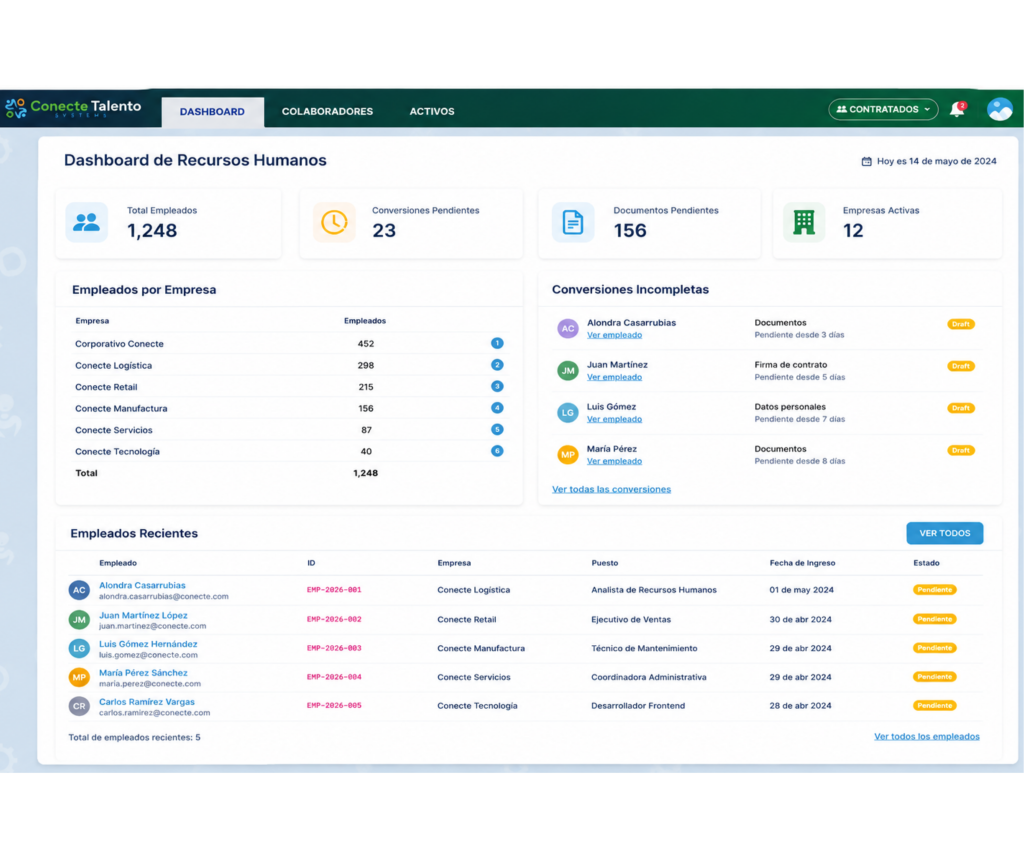Screen dimensions: 1024x853
Task: Click the Puesto column header
Action: [605, 563]
